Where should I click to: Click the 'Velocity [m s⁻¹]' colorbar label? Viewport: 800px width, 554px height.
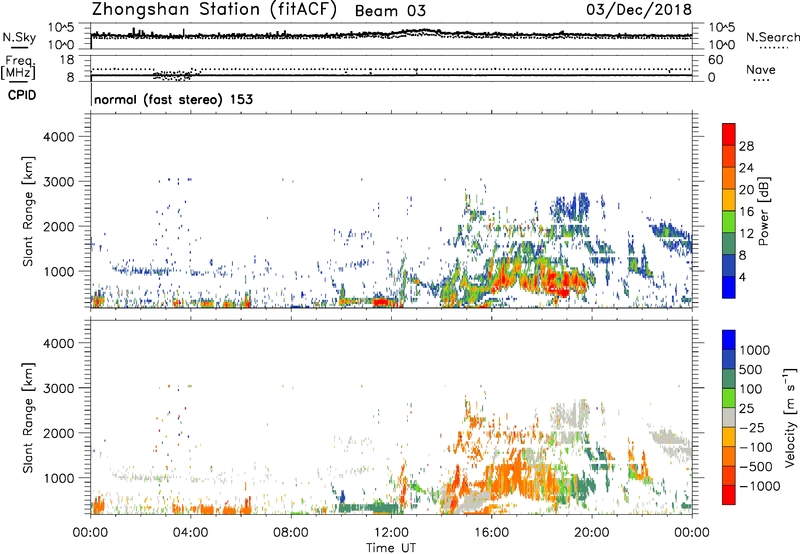(x=790, y=417)
